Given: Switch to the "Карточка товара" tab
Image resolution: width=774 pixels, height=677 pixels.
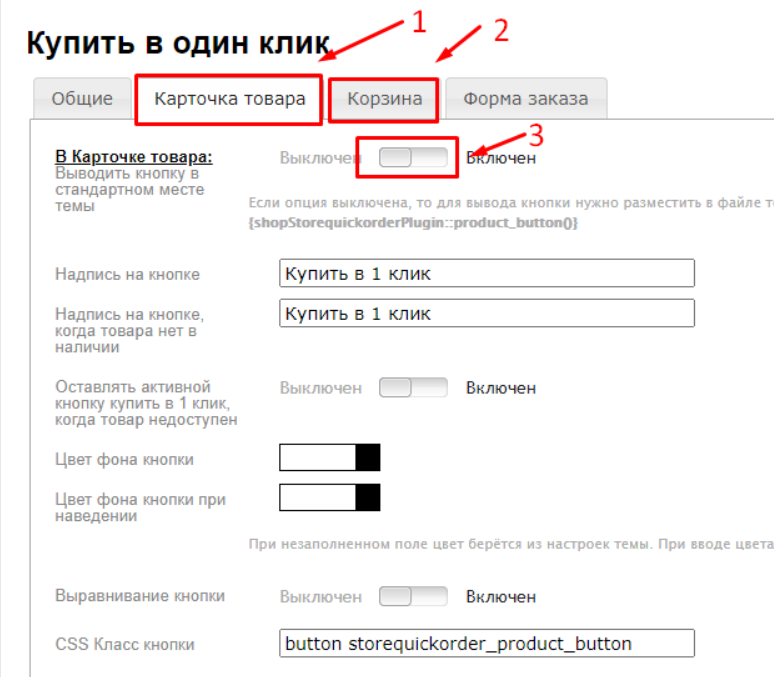Looking at the screenshot, I should [x=229, y=99].
